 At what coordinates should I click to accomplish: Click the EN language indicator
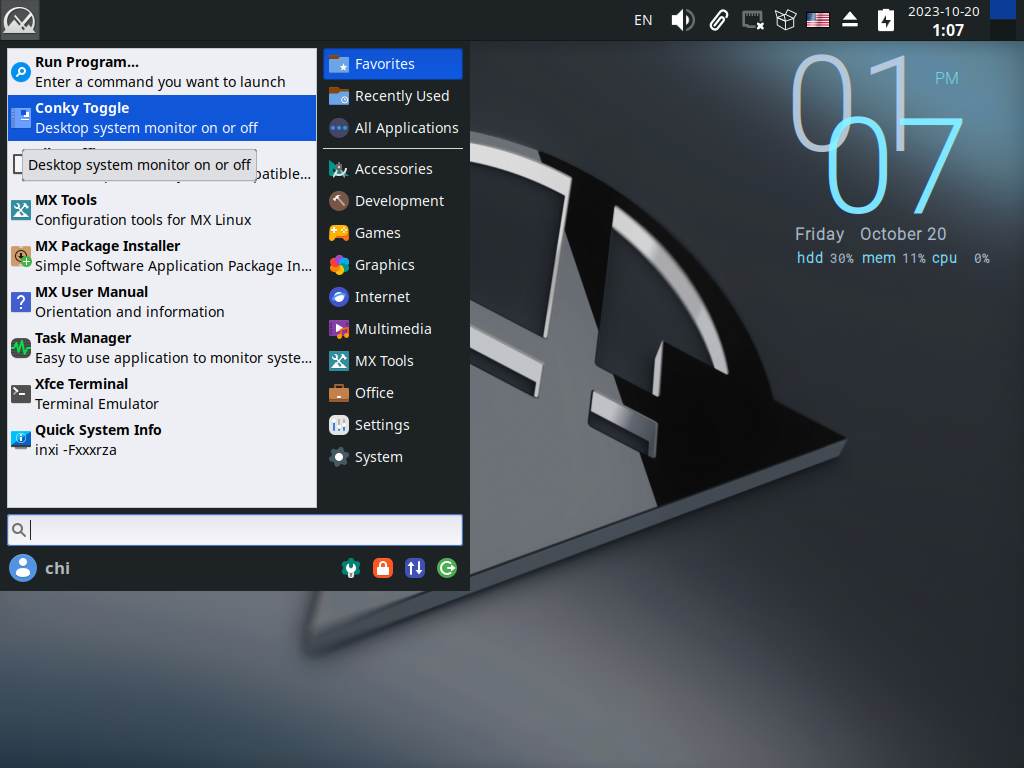pos(643,20)
